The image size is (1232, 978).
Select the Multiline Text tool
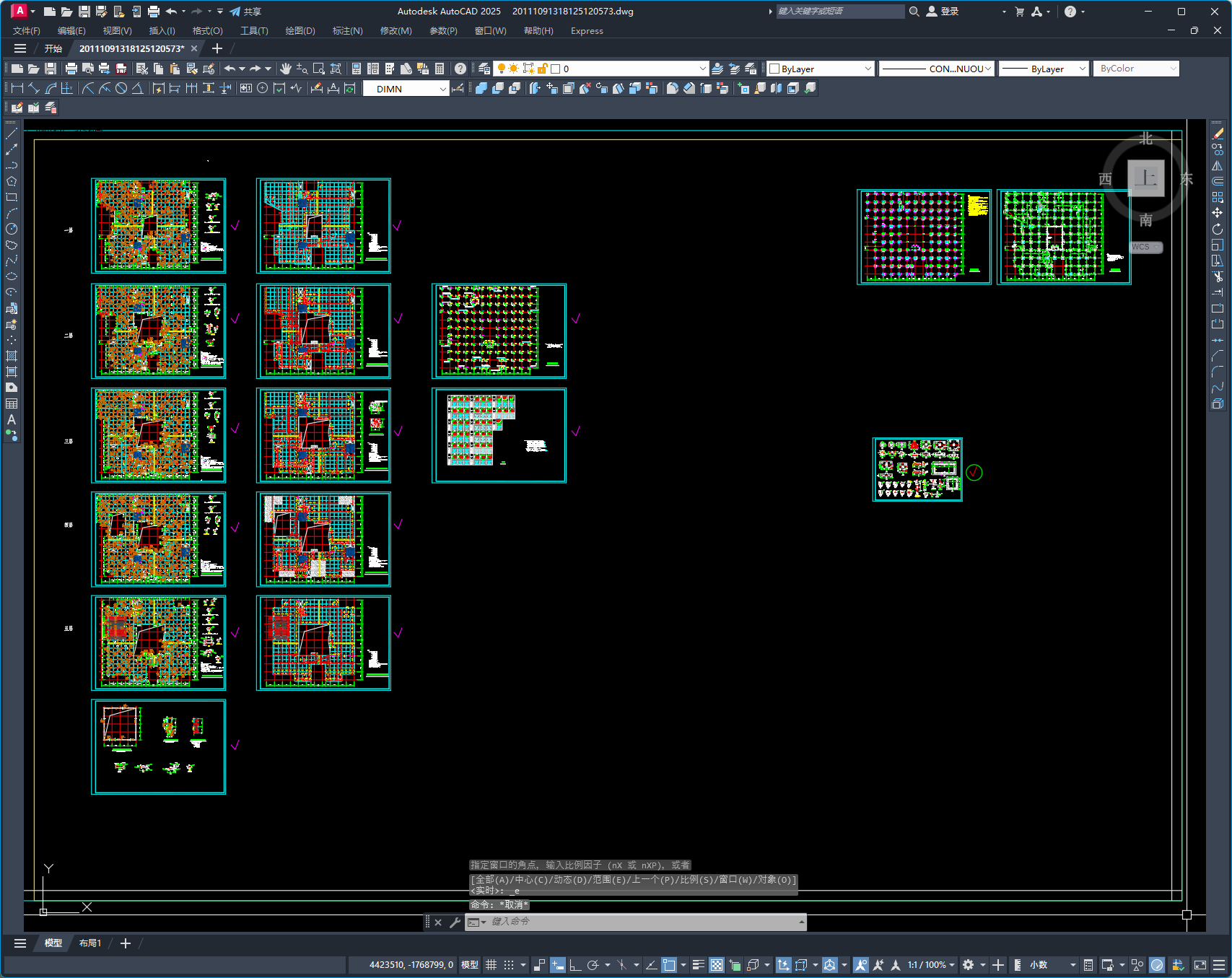(x=12, y=419)
